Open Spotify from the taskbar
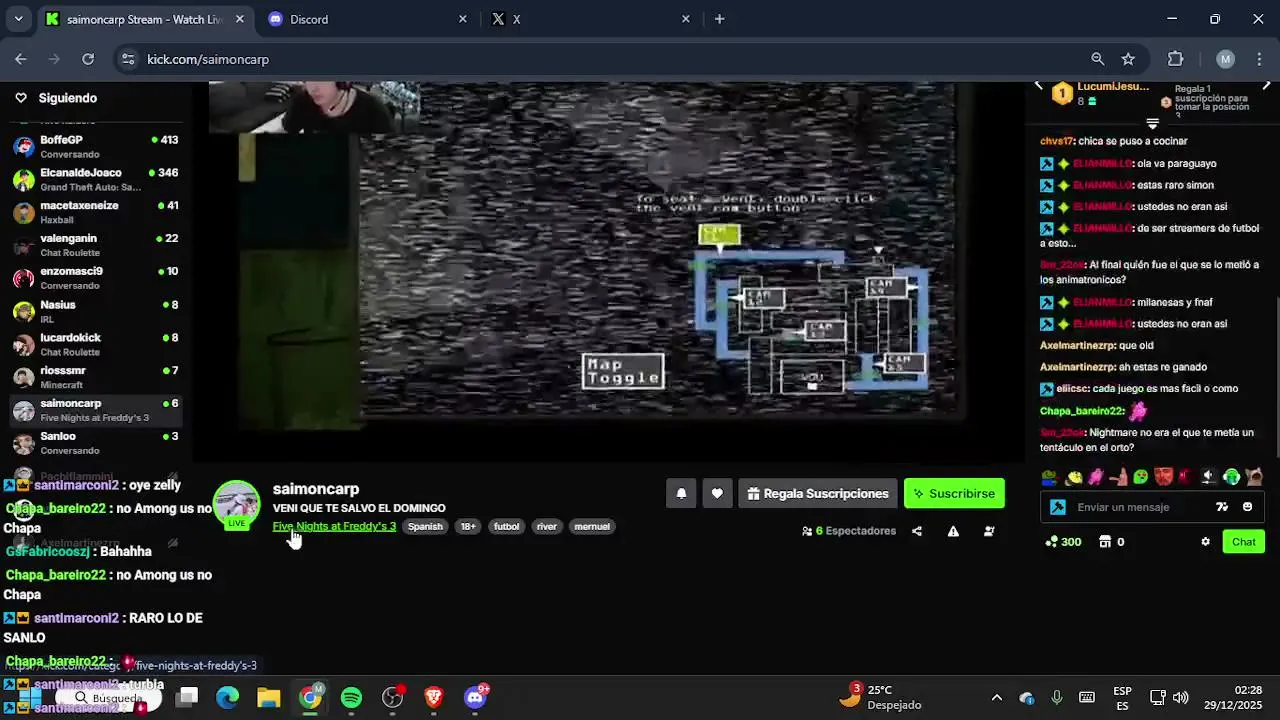This screenshot has width=1280, height=720. point(351,697)
